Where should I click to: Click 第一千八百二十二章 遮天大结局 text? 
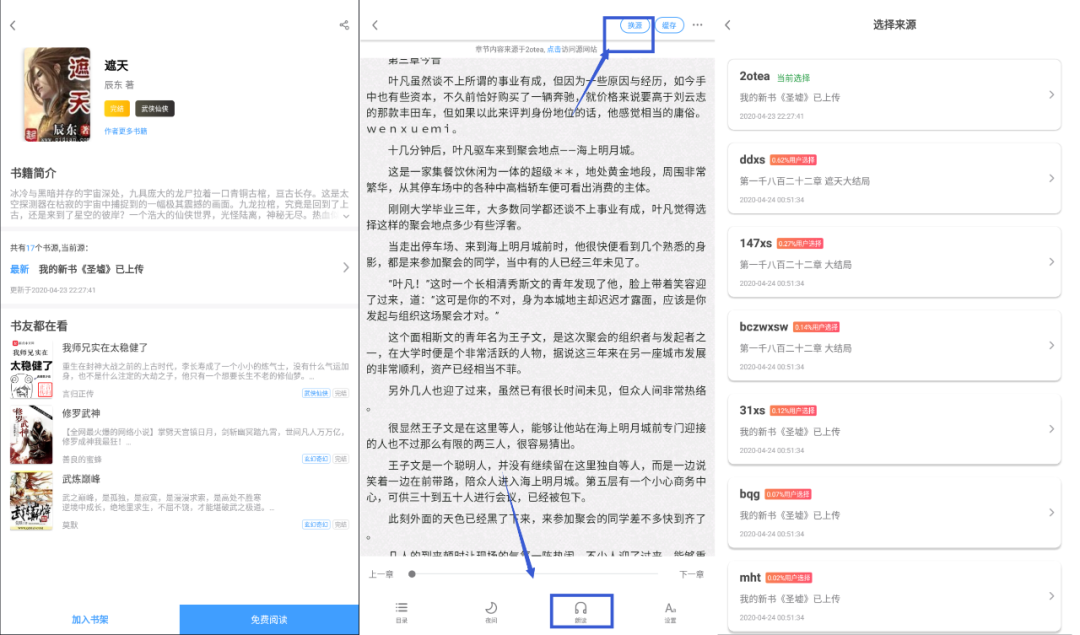click(x=804, y=181)
